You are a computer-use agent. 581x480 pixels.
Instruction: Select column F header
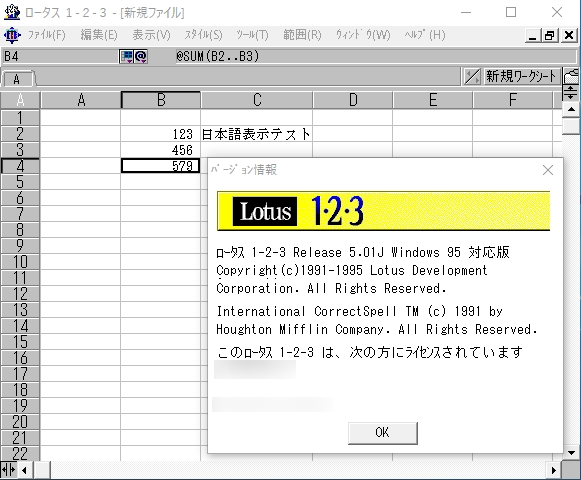[x=513, y=100]
